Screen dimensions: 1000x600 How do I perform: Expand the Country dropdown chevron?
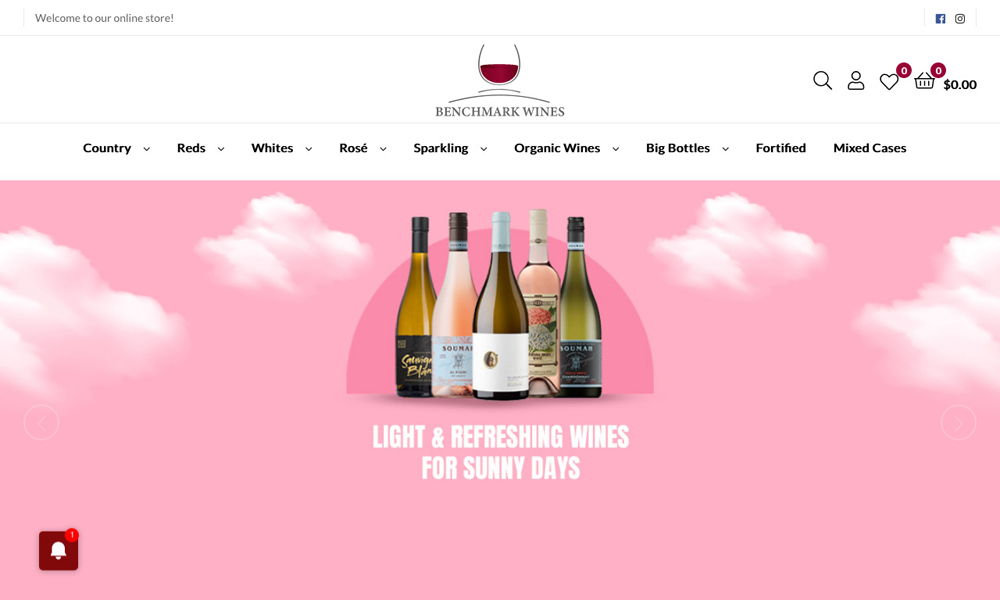tap(147, 149)
